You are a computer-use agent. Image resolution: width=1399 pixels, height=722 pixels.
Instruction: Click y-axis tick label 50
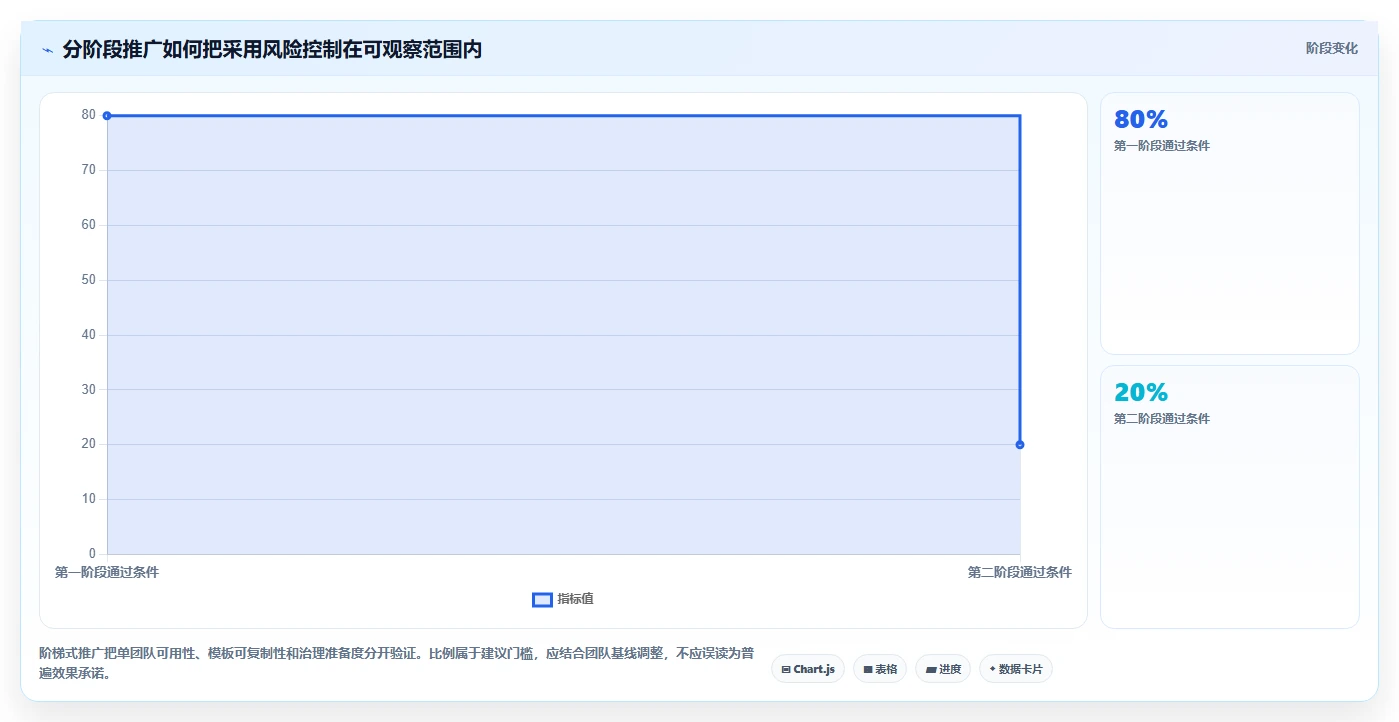click(x=89, y=280)
